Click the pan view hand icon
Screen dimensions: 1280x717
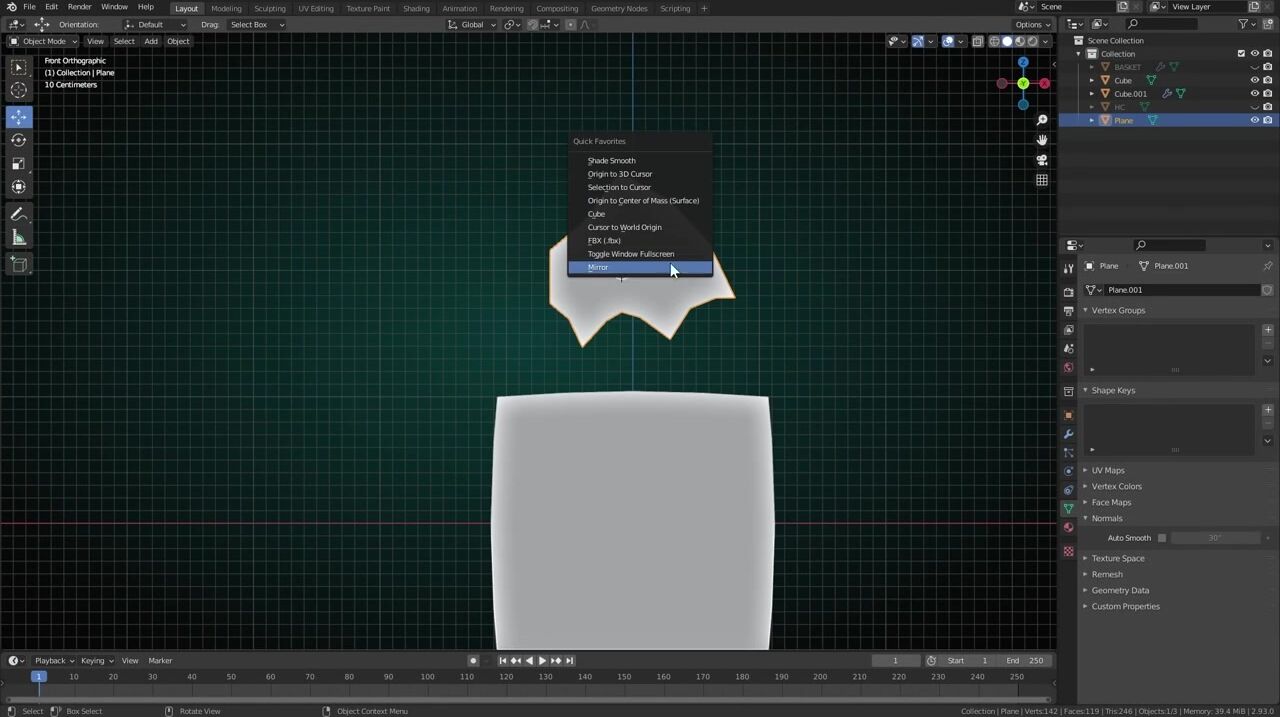tap(1041, 140)
